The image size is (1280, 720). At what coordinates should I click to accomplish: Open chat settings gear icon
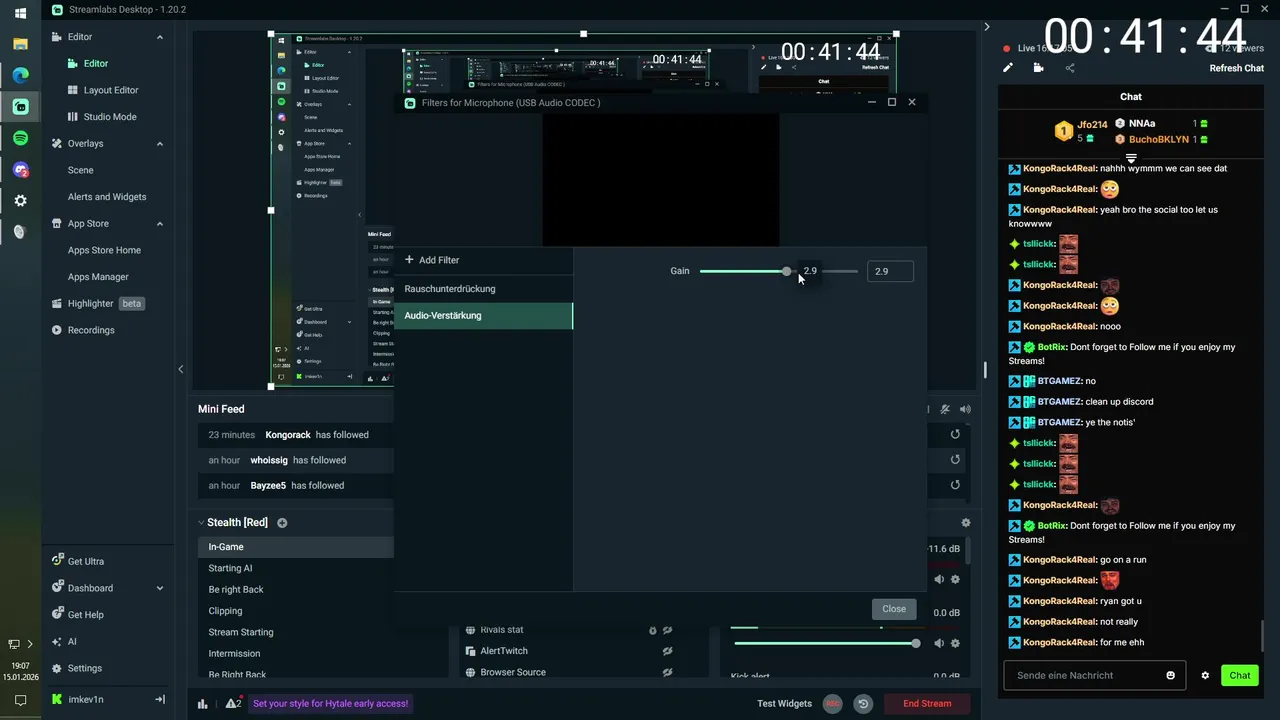tap(1205, 675)
